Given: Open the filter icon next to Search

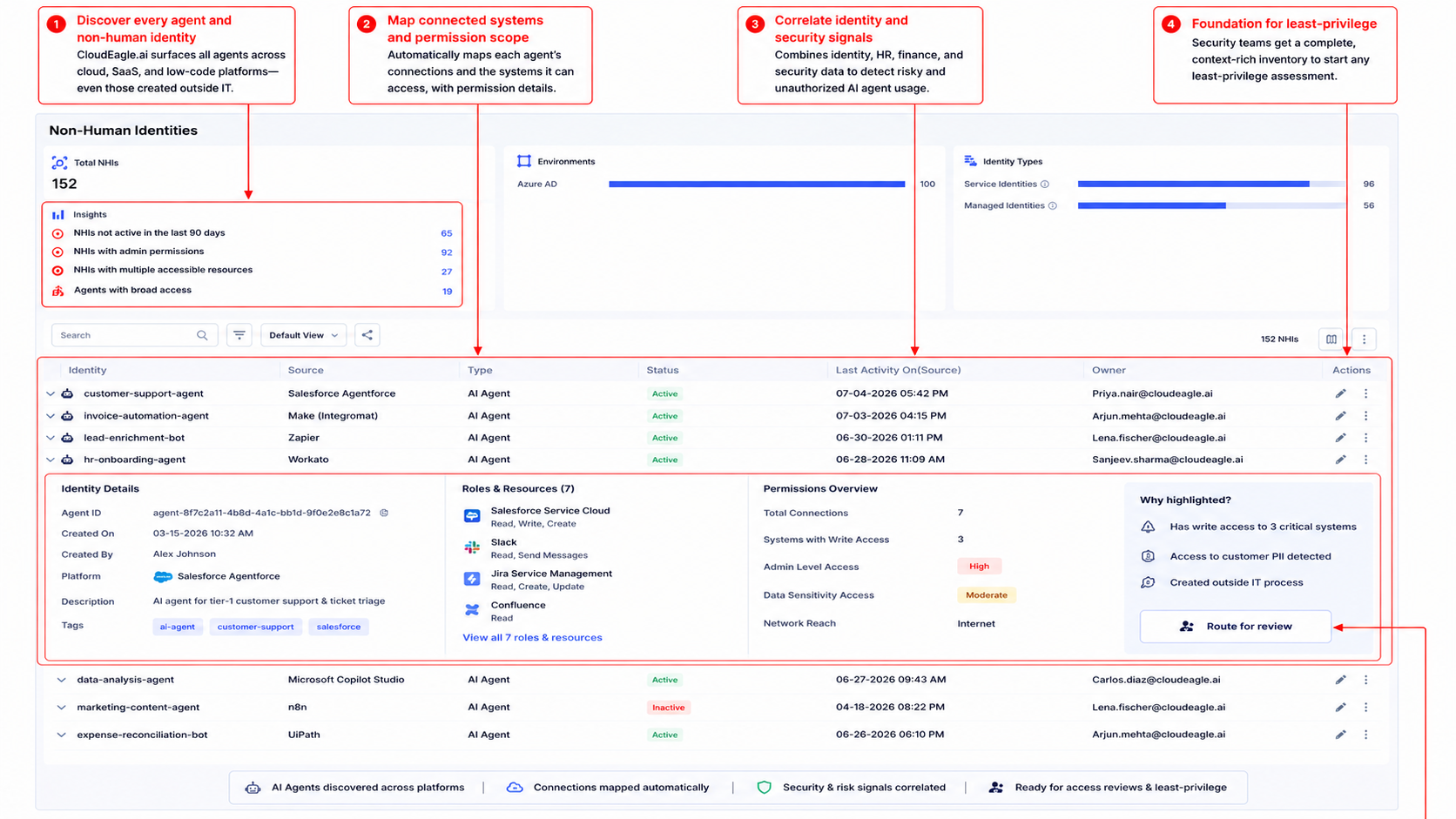Looking at the screenshot, I should pyautogui.click(x=239, y=335).
